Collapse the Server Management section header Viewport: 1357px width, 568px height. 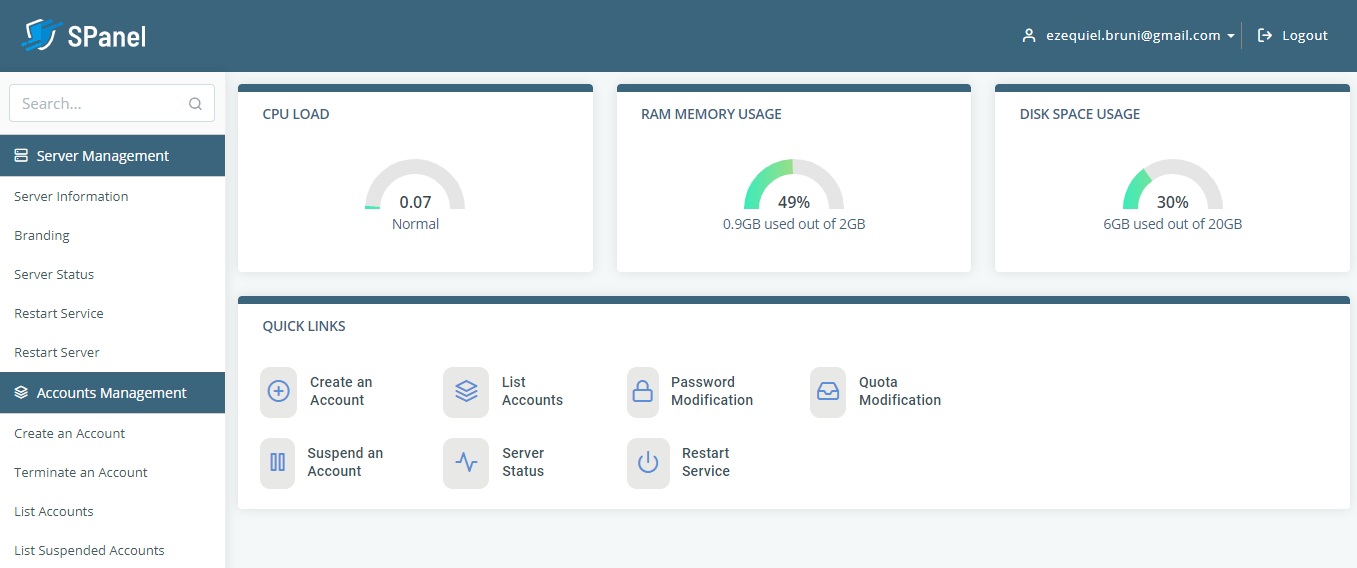tap(112, 156)
